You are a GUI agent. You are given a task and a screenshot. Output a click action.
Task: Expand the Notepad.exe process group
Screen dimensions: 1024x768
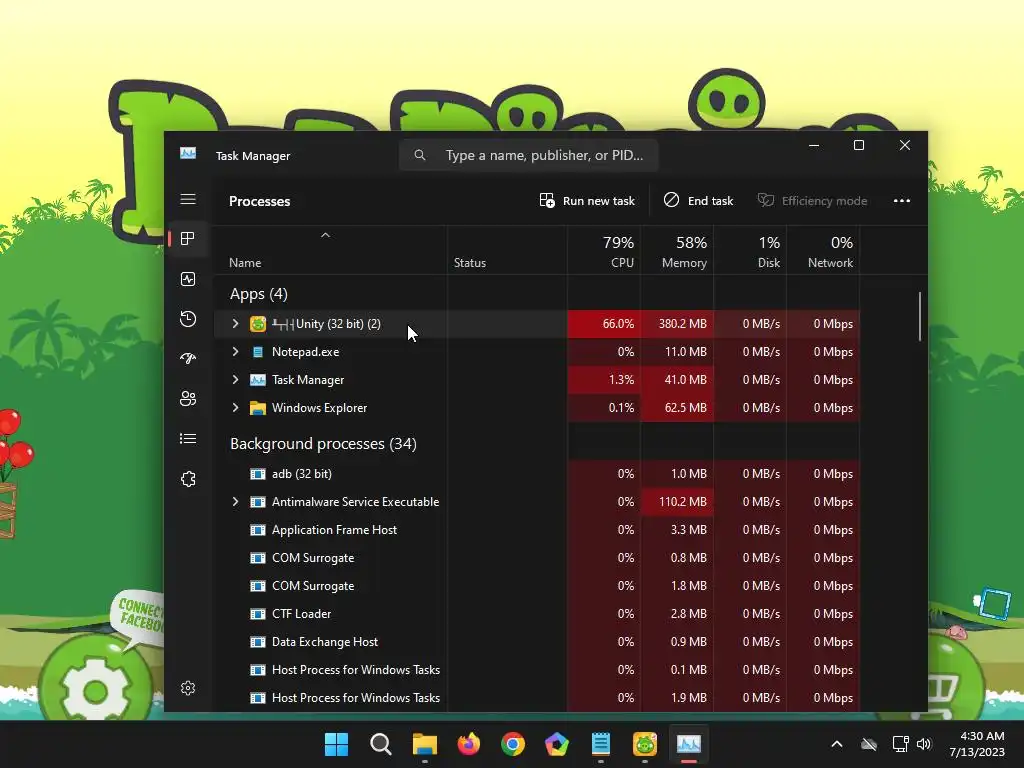(x=236, y=352)
